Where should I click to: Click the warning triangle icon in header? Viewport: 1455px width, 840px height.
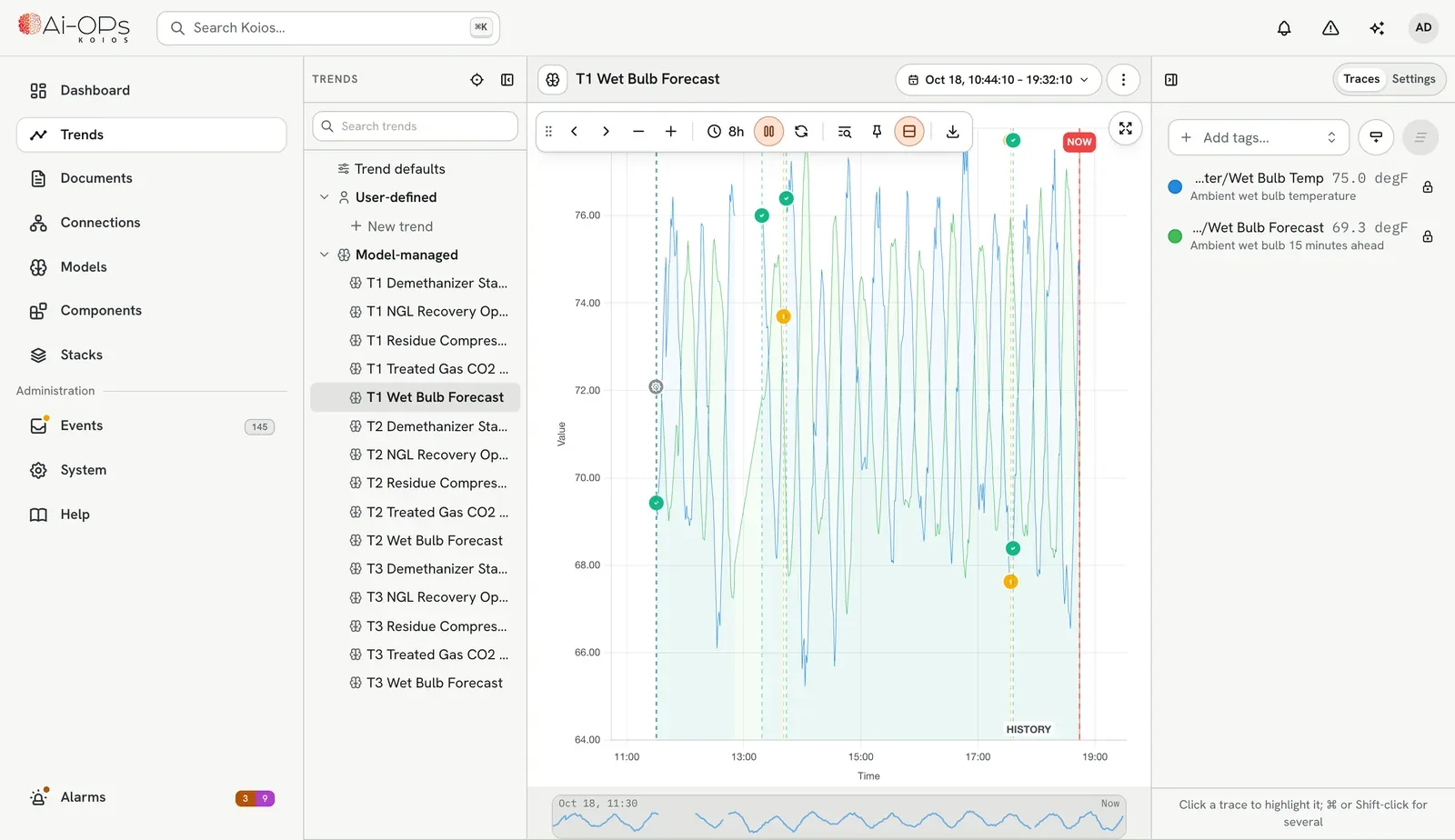(1330, 28)
